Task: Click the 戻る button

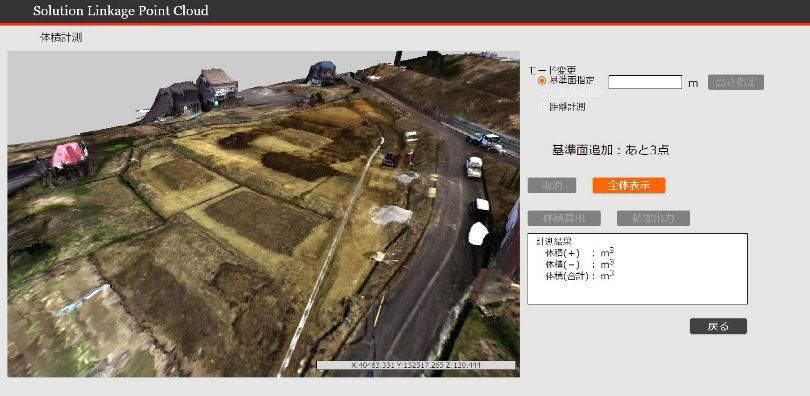Action: 718,326
